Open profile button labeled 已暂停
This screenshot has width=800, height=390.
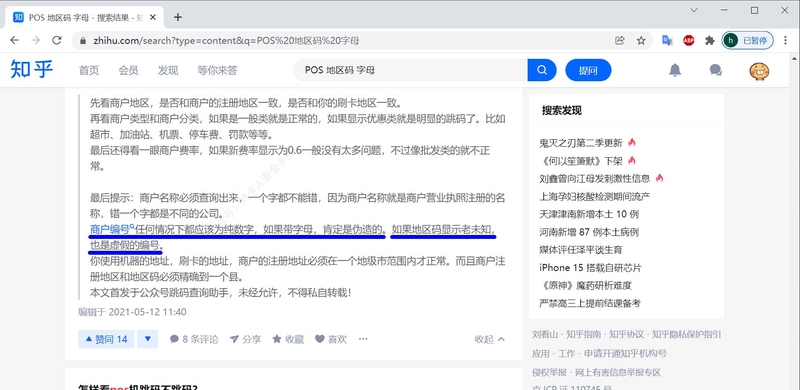(x=747, y=40)
